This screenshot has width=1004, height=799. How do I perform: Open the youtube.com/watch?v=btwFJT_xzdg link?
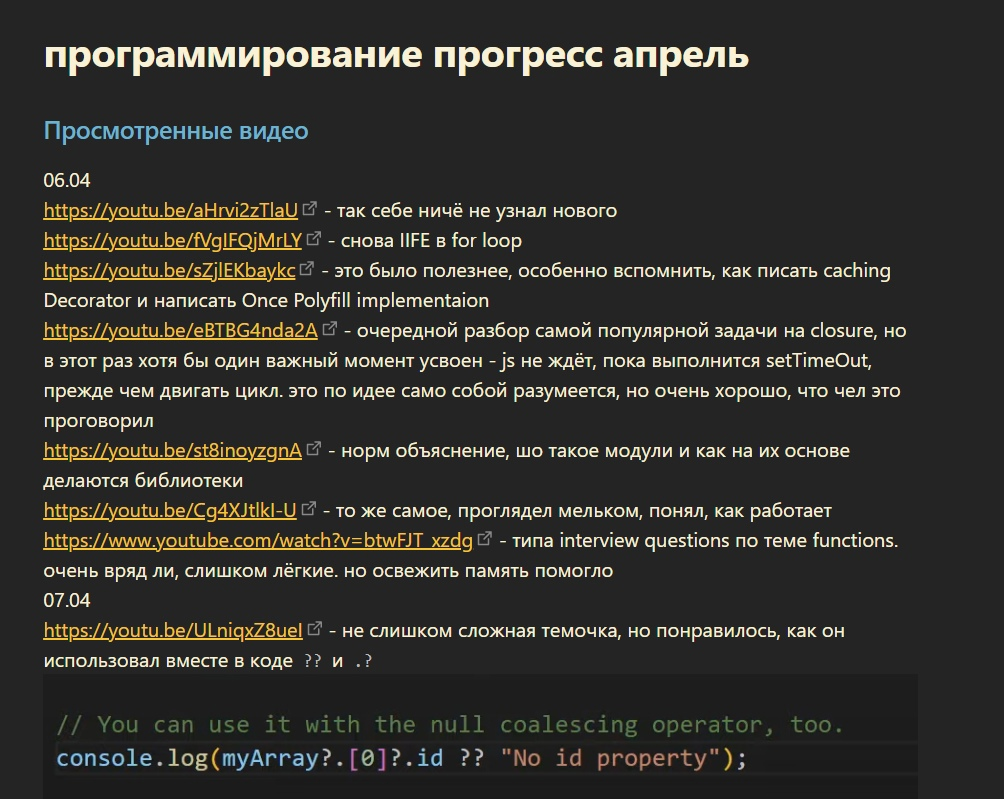[x=258, y=541]
